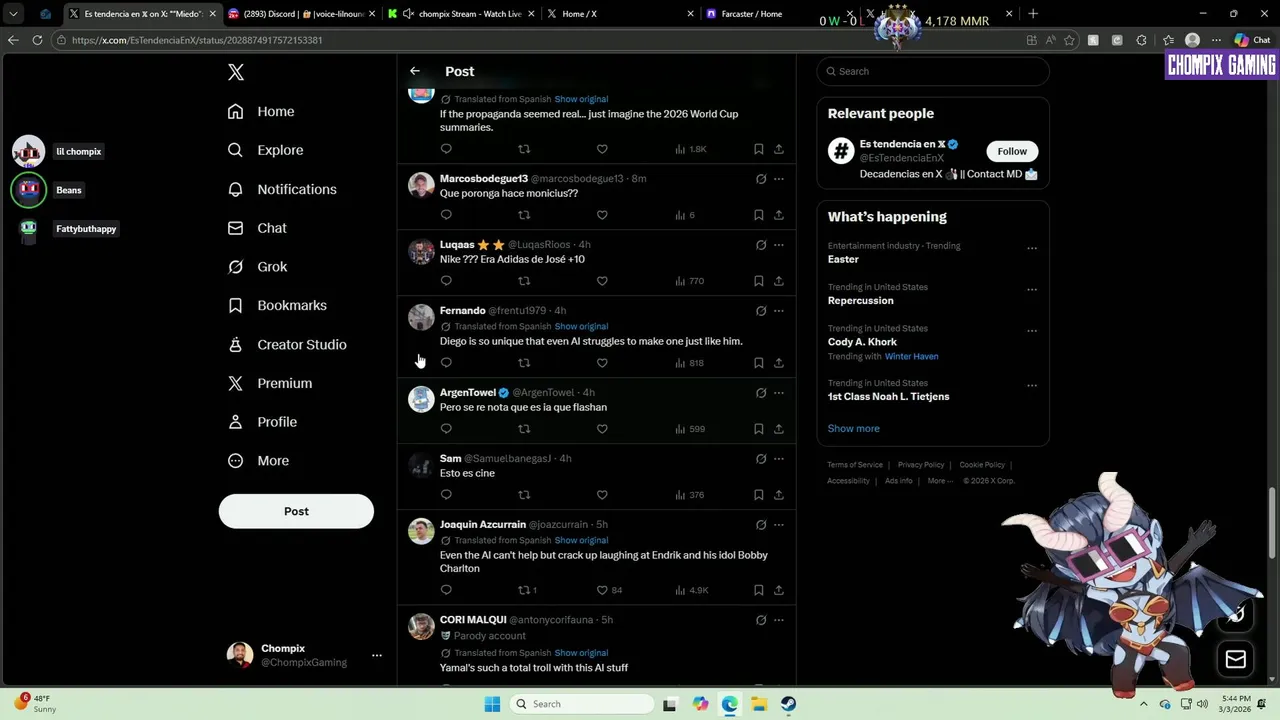
Task: Open Winter Haven trending link
Action: [911, 356]
